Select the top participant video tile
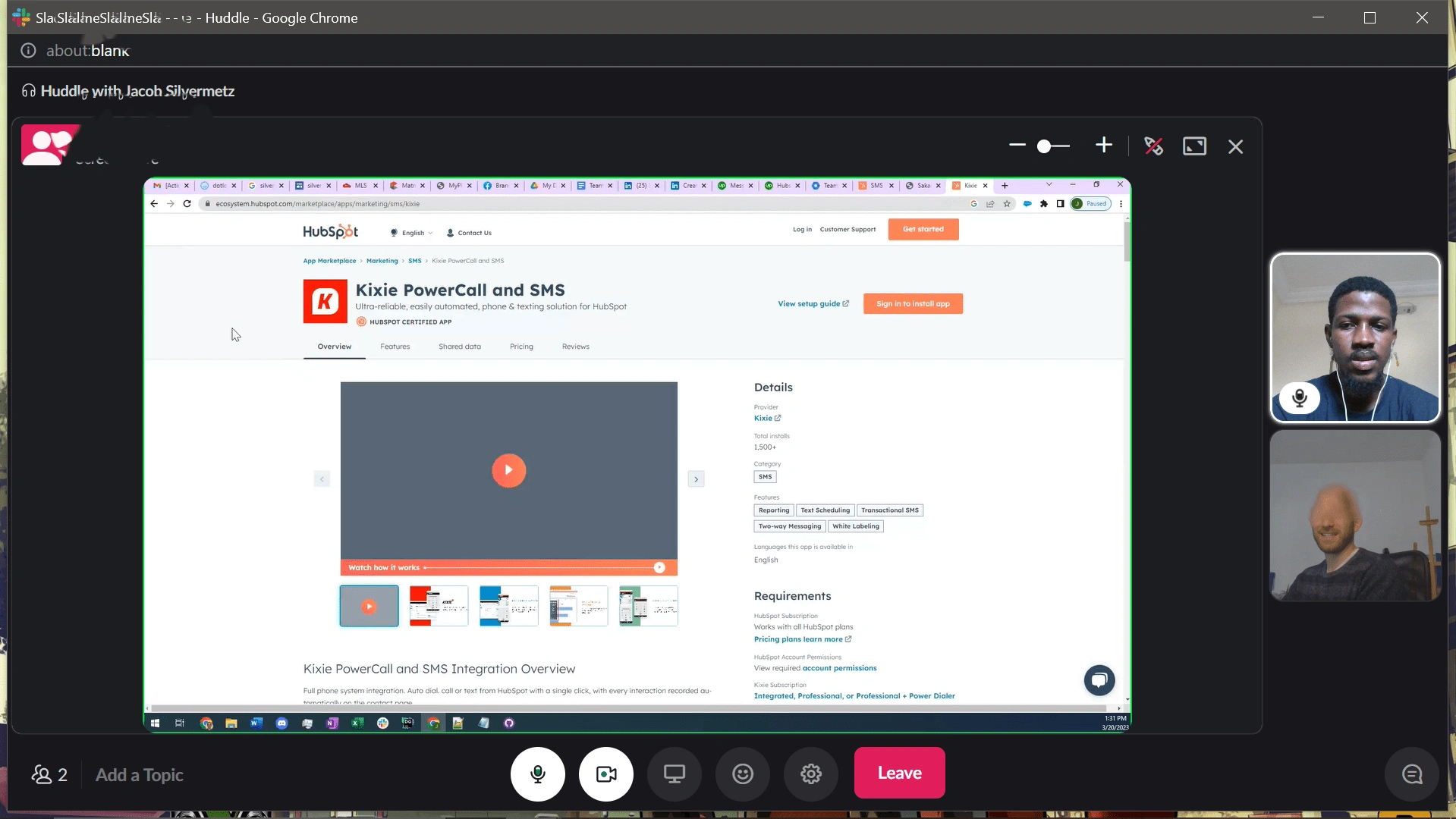This screenshot has width=1456, height=819. click(x=1355, y=337)
